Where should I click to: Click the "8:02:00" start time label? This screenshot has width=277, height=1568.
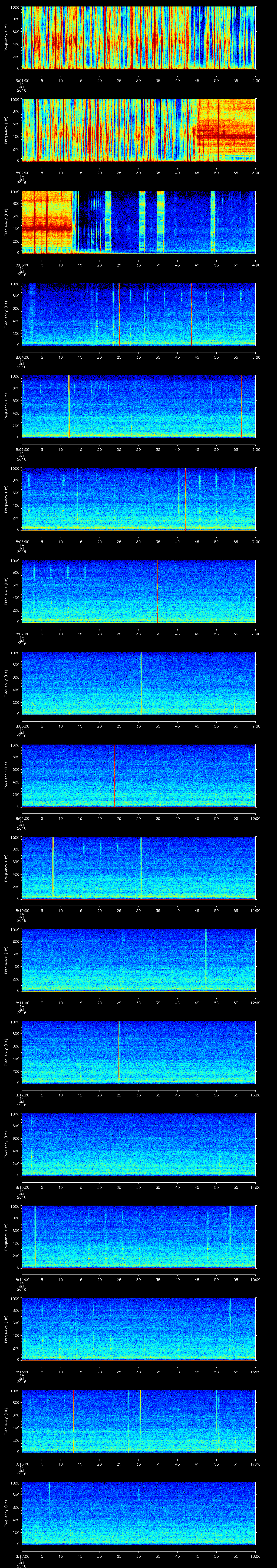(x=22, y=173)
